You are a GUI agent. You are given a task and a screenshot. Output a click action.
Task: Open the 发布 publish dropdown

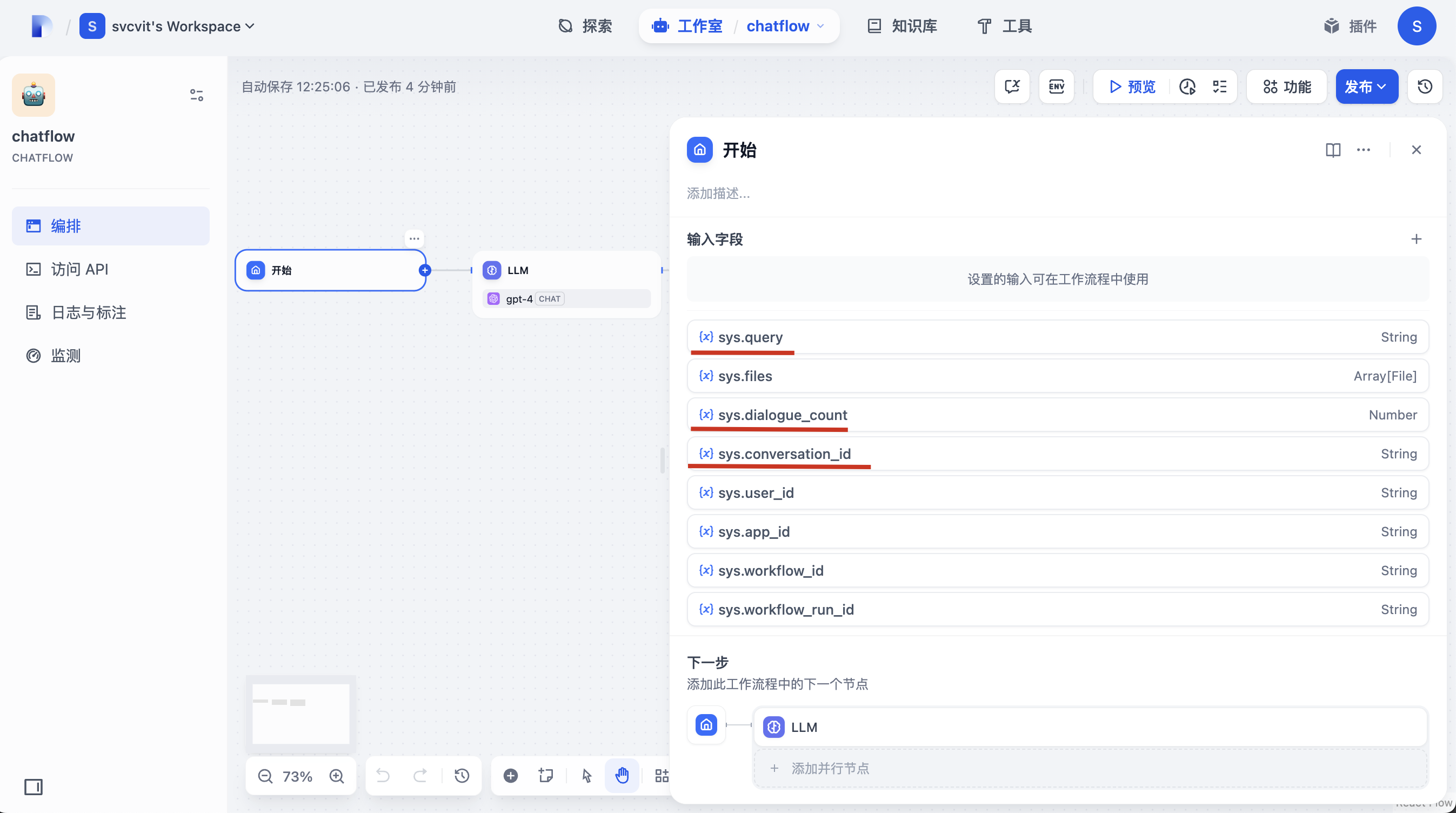click(1366, 86)
